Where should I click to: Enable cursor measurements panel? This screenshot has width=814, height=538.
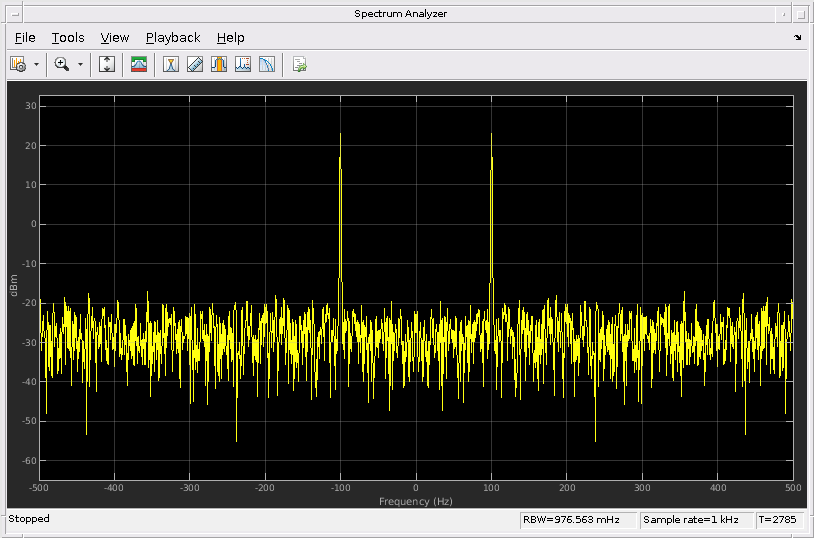click(x=171, y=64)
